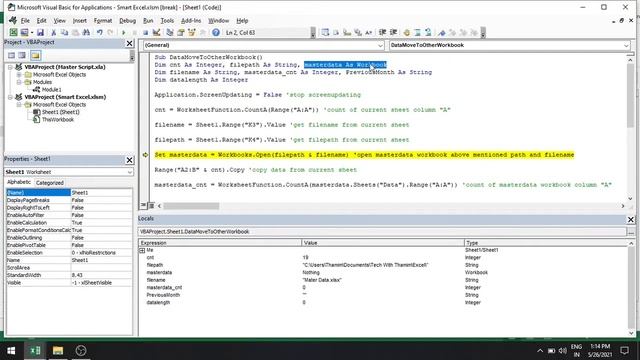Collapse VBAProject (Smart Excel.xlsm) tree node

coord(10,97)
